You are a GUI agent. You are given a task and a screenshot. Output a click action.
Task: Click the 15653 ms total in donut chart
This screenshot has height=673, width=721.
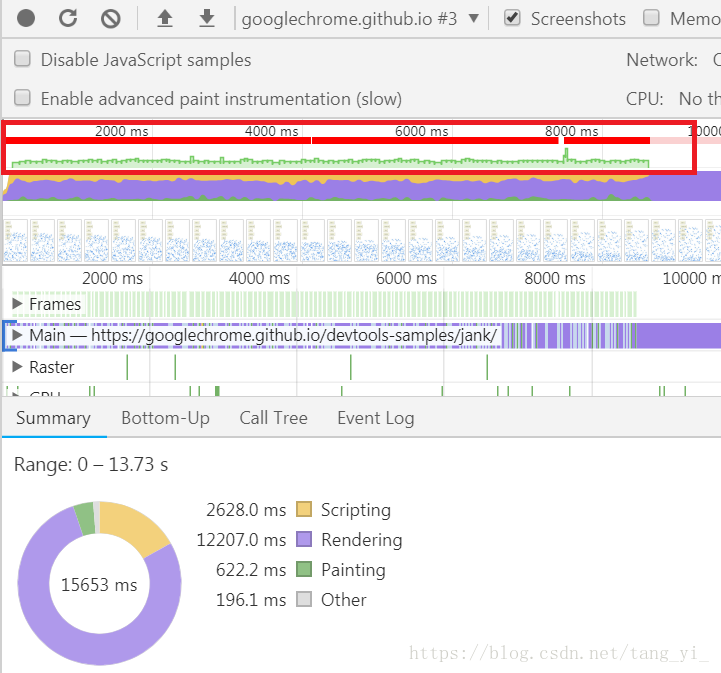coord(99,585)
